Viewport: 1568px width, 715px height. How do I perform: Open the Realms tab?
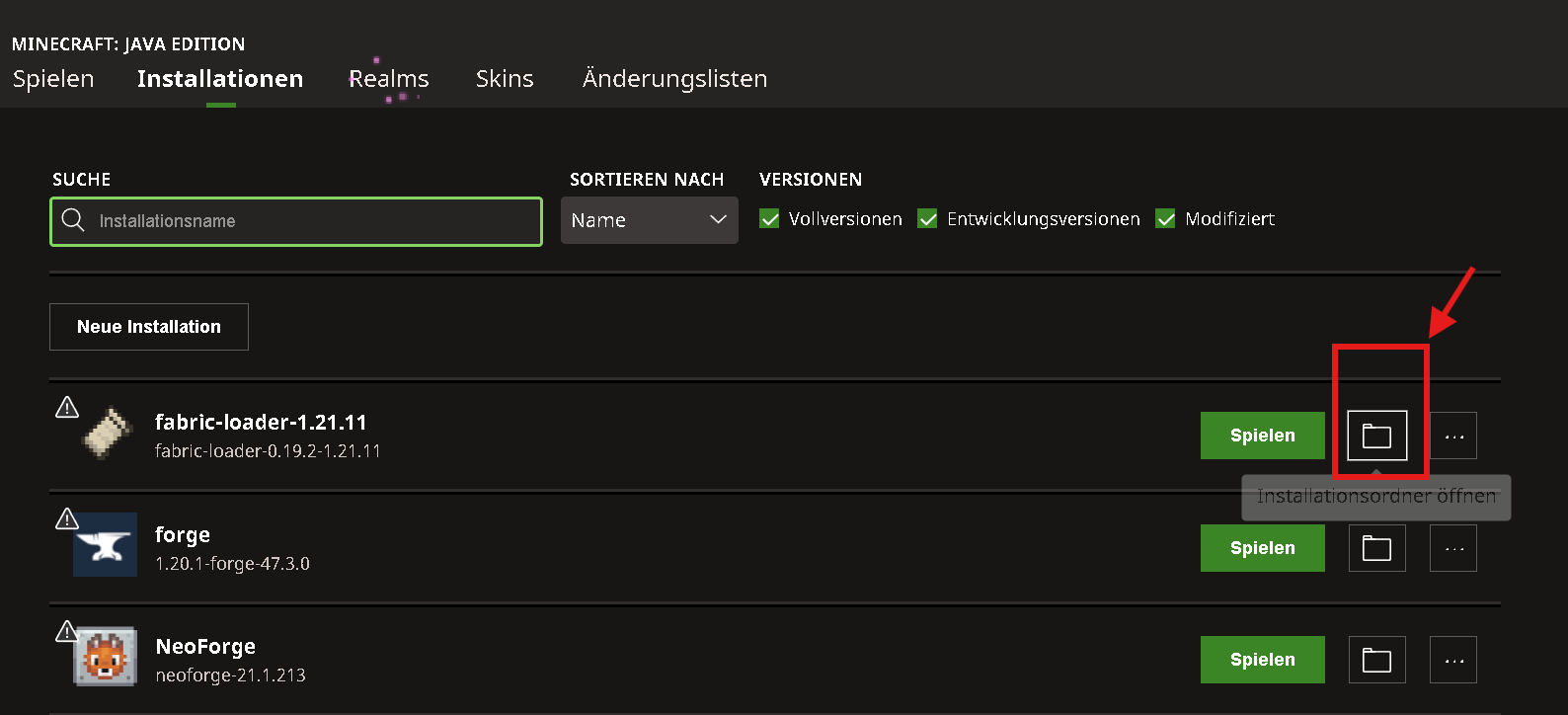(389, 79)
